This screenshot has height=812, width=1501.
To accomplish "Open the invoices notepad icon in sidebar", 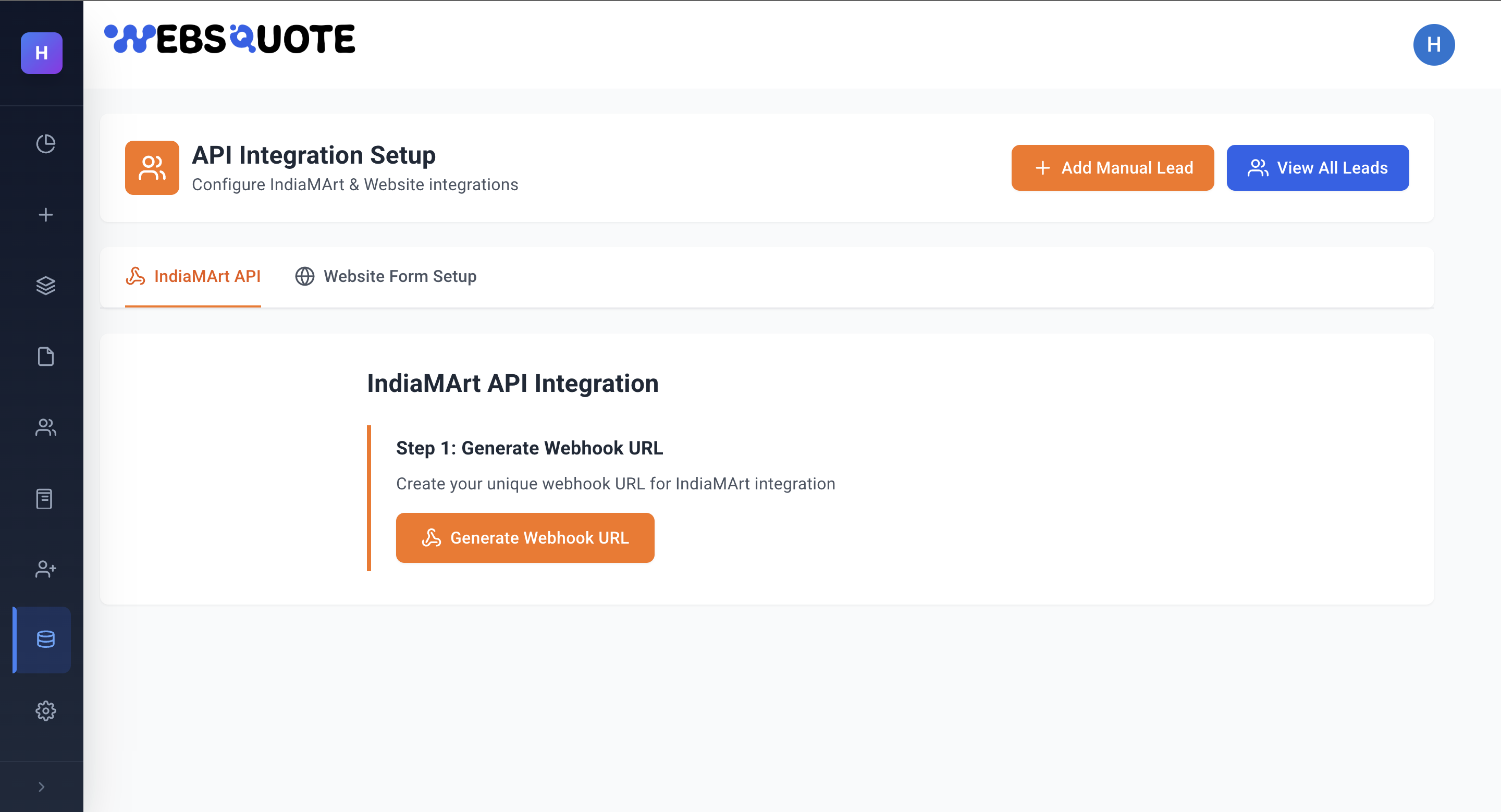I will pos(45,499).
